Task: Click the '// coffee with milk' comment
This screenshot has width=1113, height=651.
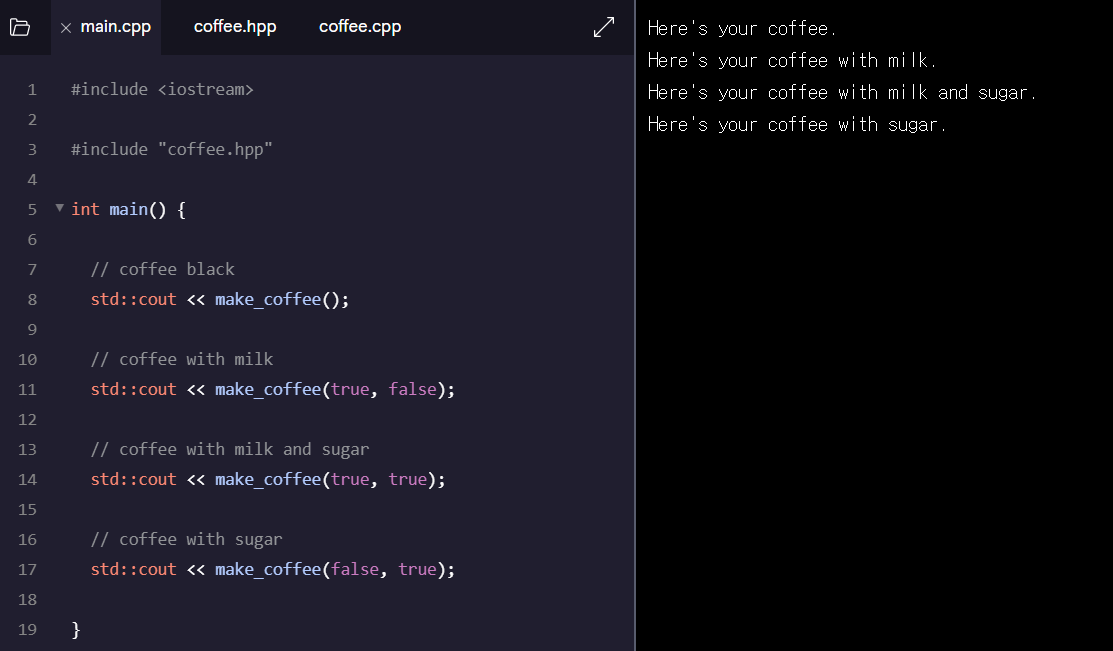Action: point(182,359)
